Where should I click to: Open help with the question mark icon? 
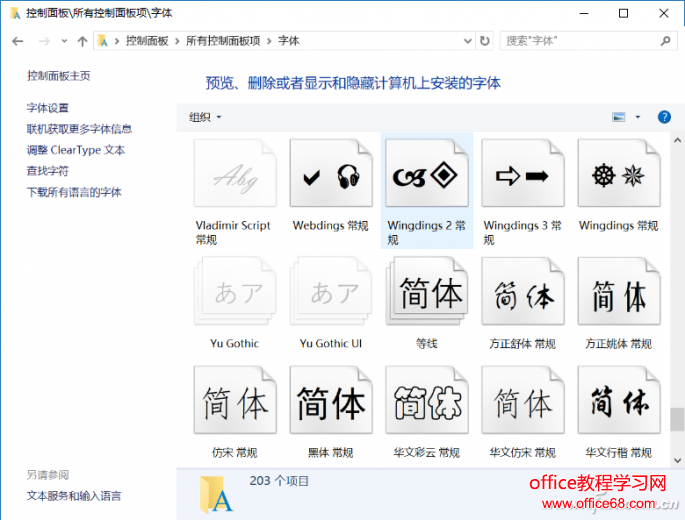(x=664, y=117)
